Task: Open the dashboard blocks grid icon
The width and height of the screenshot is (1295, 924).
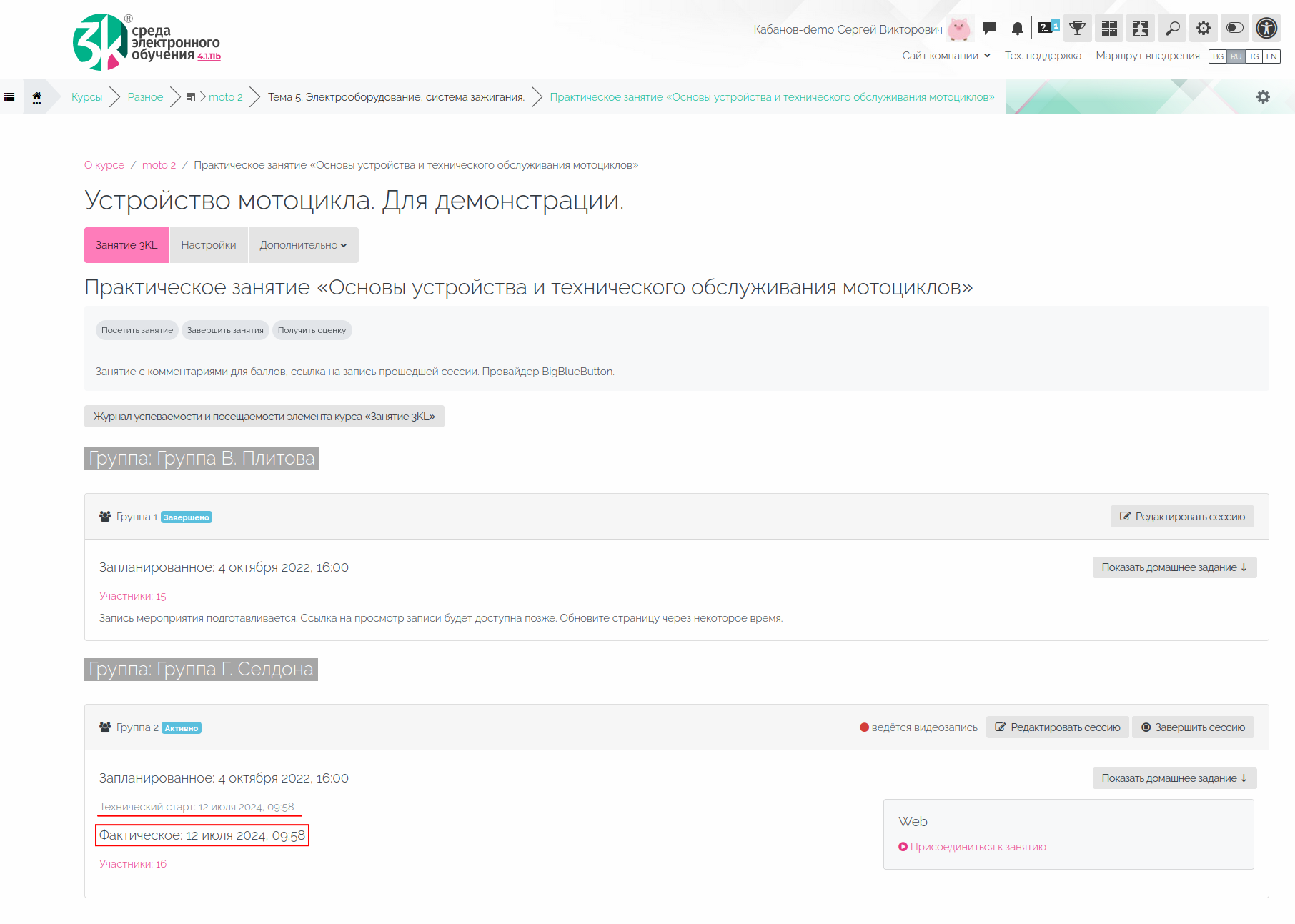Action: pos(1108,29)
